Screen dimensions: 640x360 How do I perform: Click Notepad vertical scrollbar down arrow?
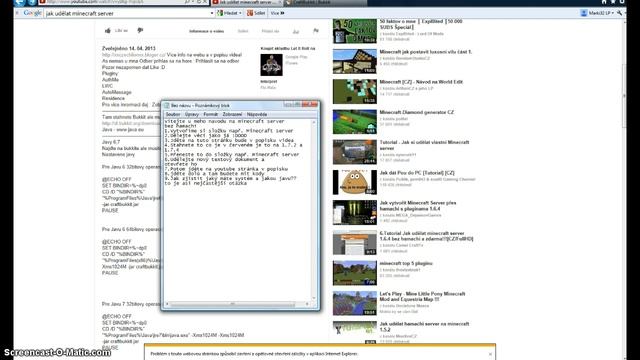pyautogui.click(x=314, y=298)
